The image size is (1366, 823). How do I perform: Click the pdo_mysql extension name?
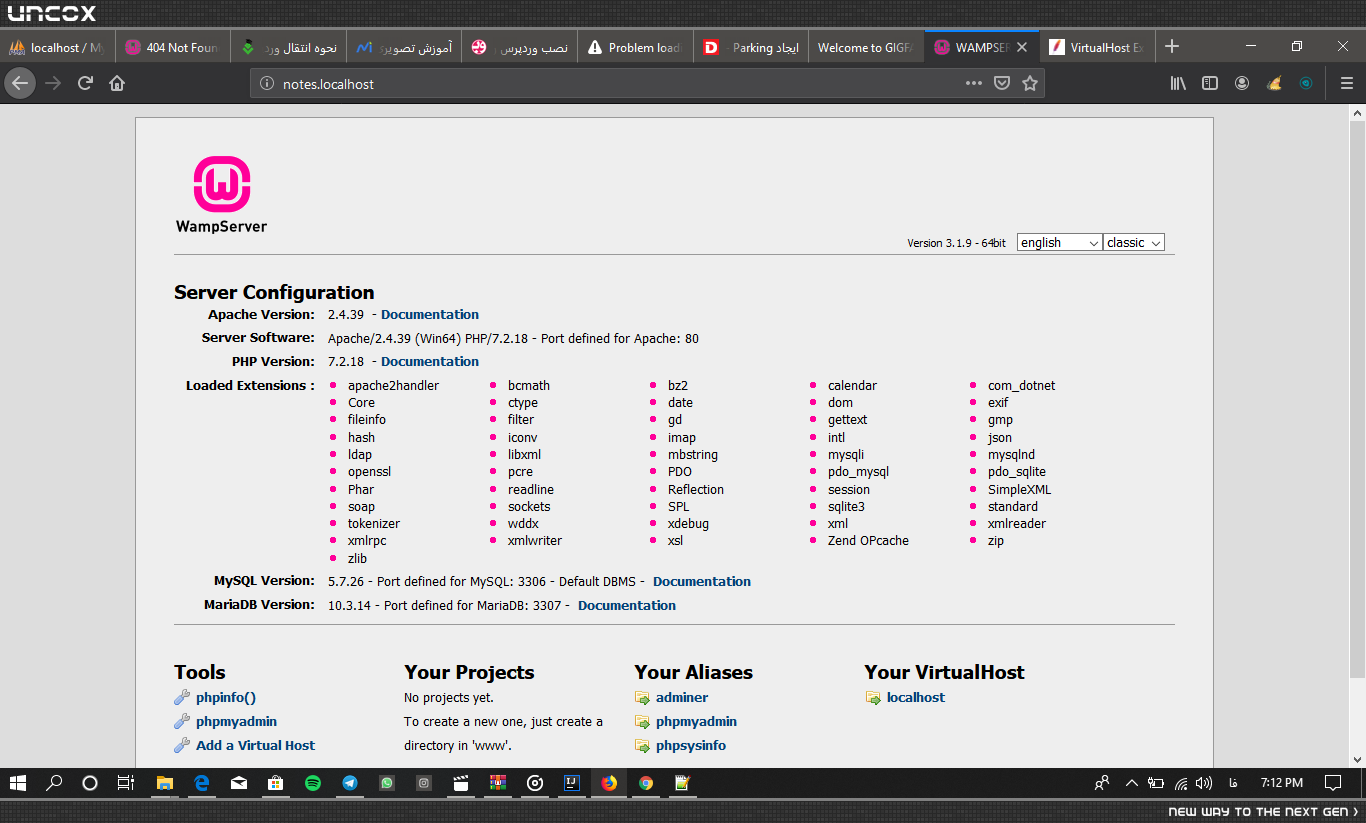[x=858, y=472]
